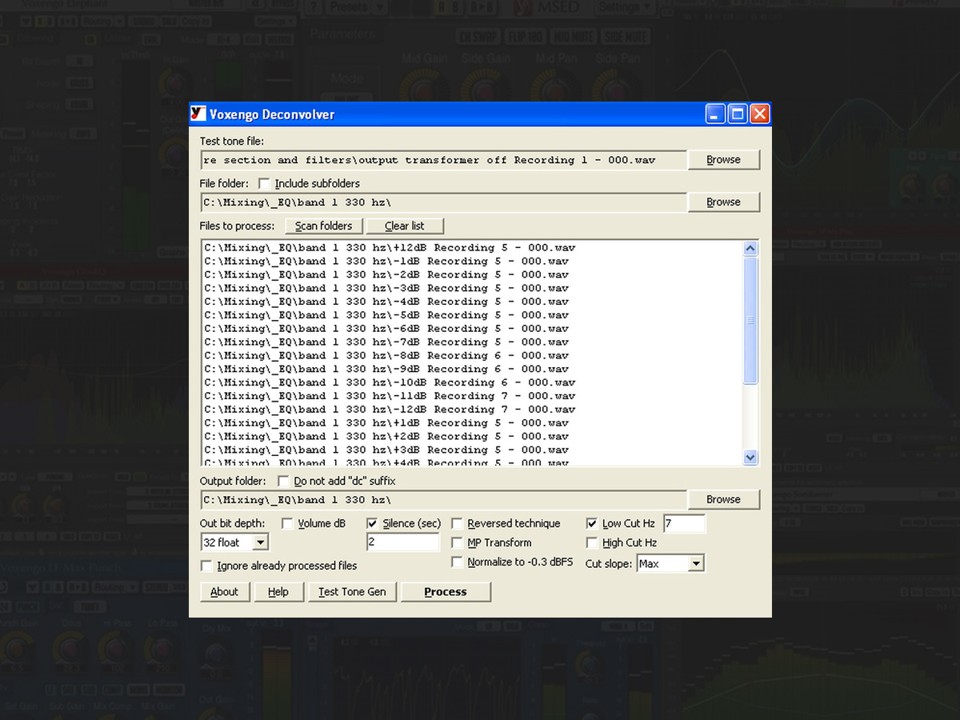This screenshot has width=960, height=720.
Task: Select the "+3dB Recording 5 - 000.wav" list entry
Action: (386, 450)
